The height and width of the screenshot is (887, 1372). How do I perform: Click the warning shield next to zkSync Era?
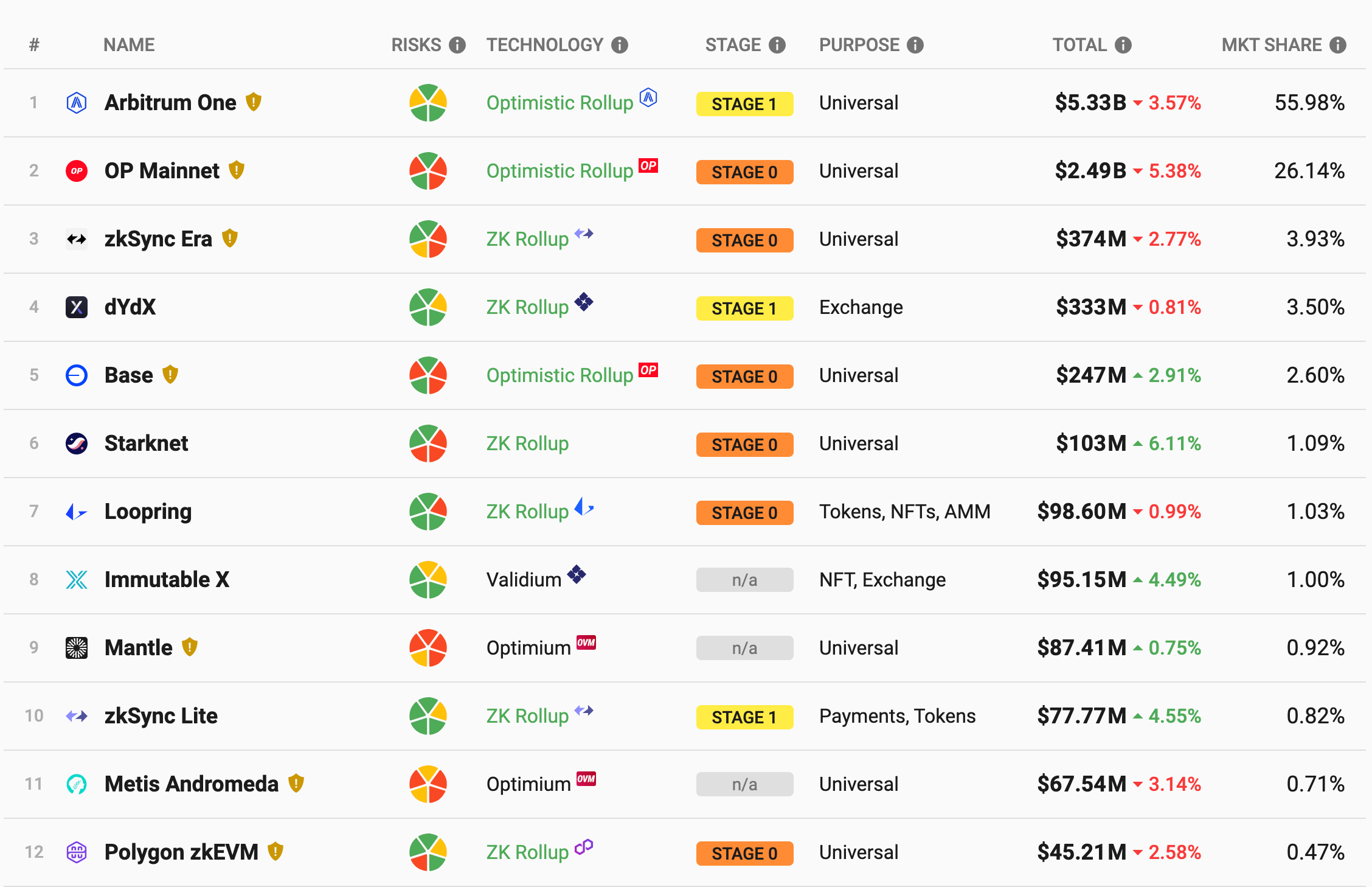point(230,238)
